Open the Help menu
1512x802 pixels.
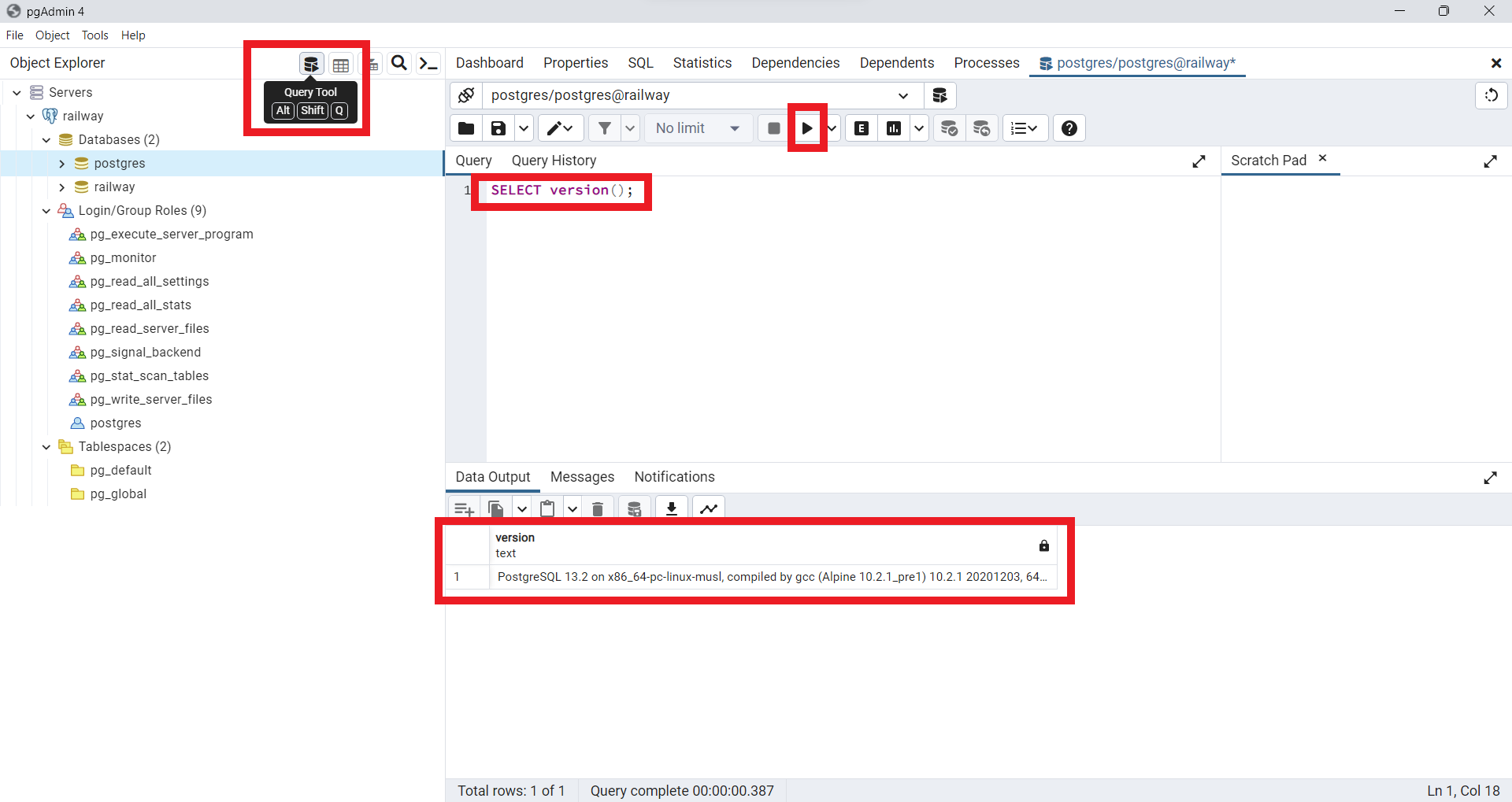coord(133,35)
